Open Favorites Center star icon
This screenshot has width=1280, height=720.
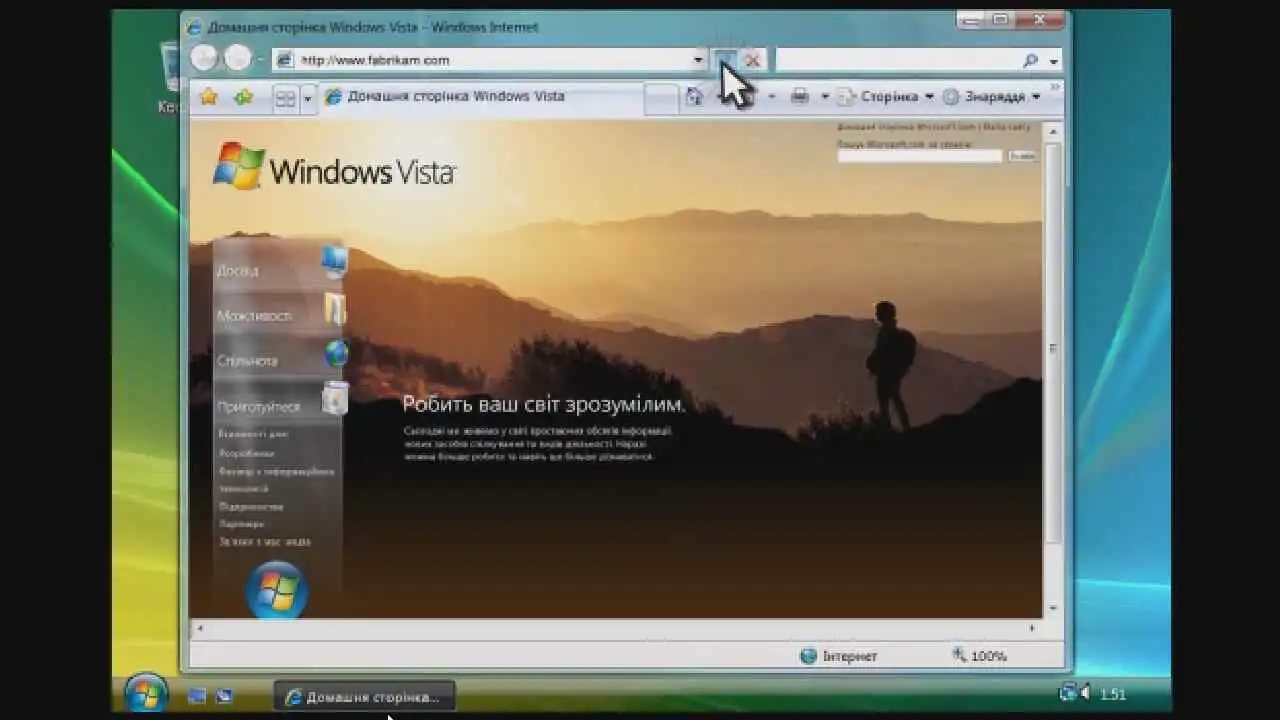pyautogui.click(x=208, y=97)
